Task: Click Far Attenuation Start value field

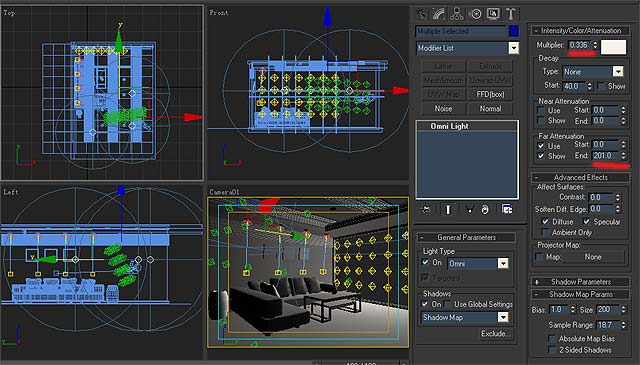Action: click(x=605, y=145)
